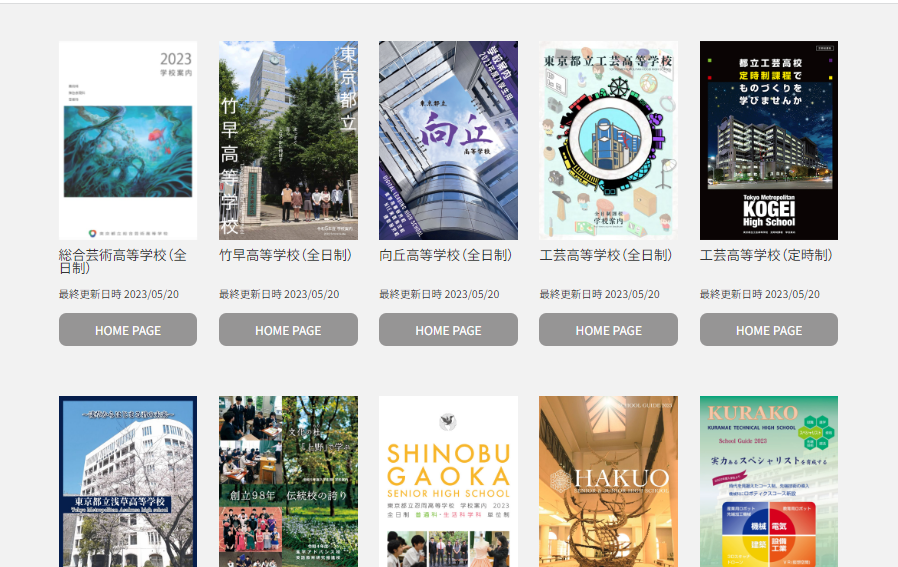898x567 pixels.
Task: Click HOME PAGE button for 竹早高等学校
Action: point(288,329)
